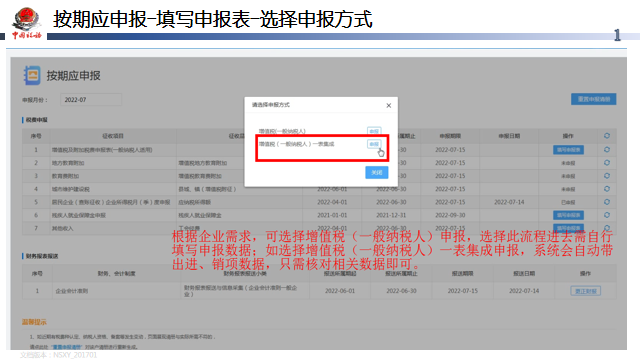Click 填写申报表 in the 增值税及附加税费申报表 row
Image resolution: width=640 pixels, height=360 pixels.
coord(568,150)
